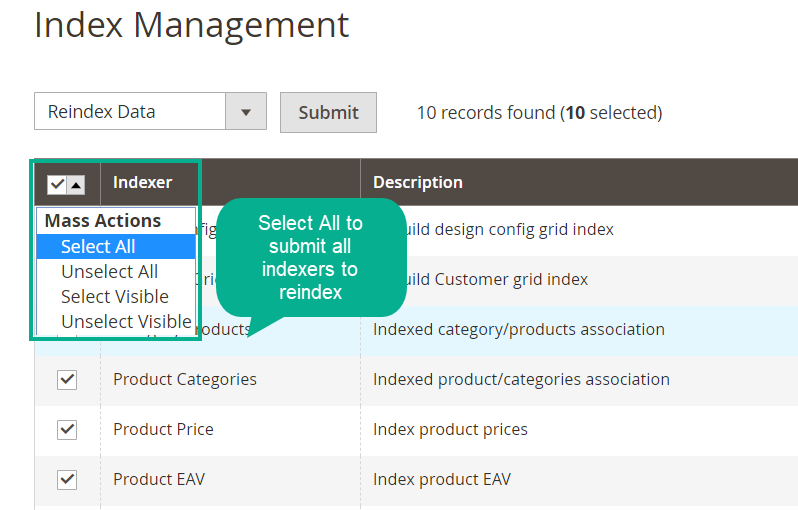Choose Unselect All from Mass Actions

[109, 272]
